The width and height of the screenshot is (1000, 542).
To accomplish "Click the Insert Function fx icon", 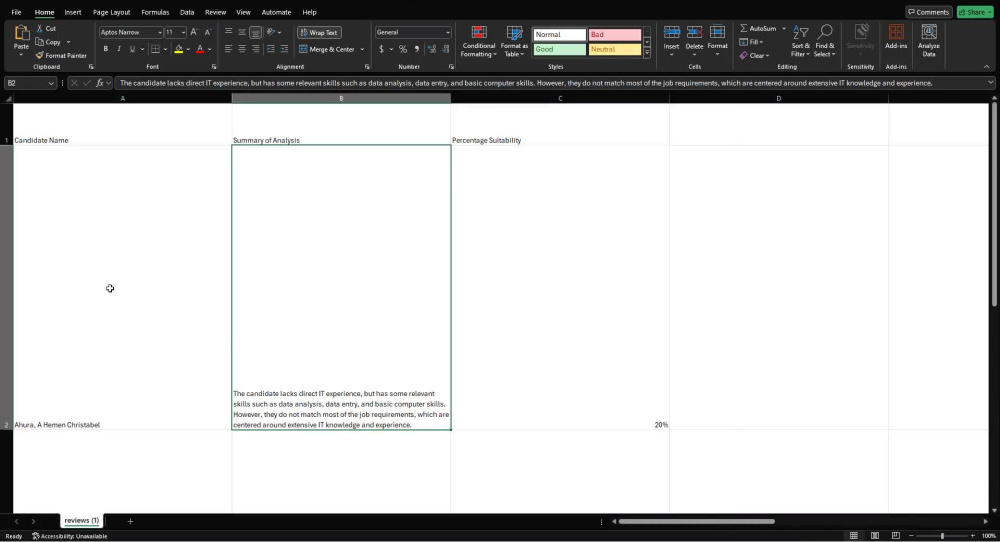I will (100, 83).
